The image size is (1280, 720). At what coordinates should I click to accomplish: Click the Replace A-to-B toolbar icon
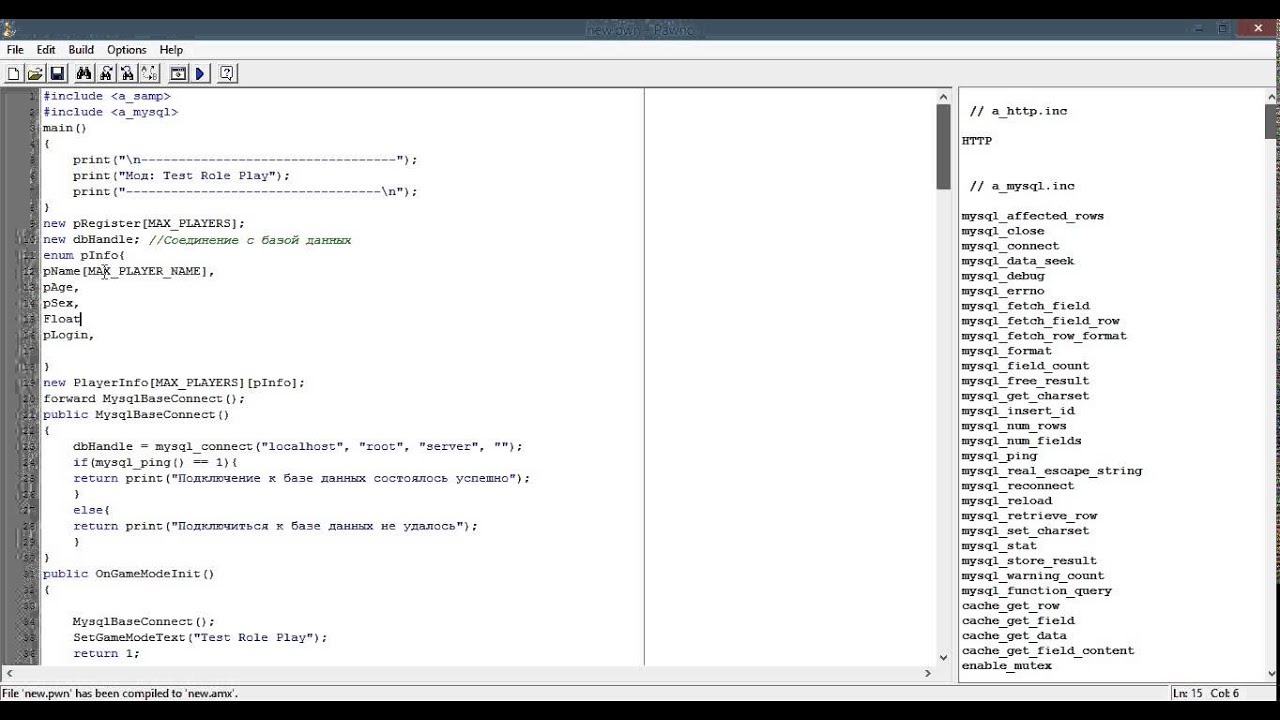click(x=149, y=73)
